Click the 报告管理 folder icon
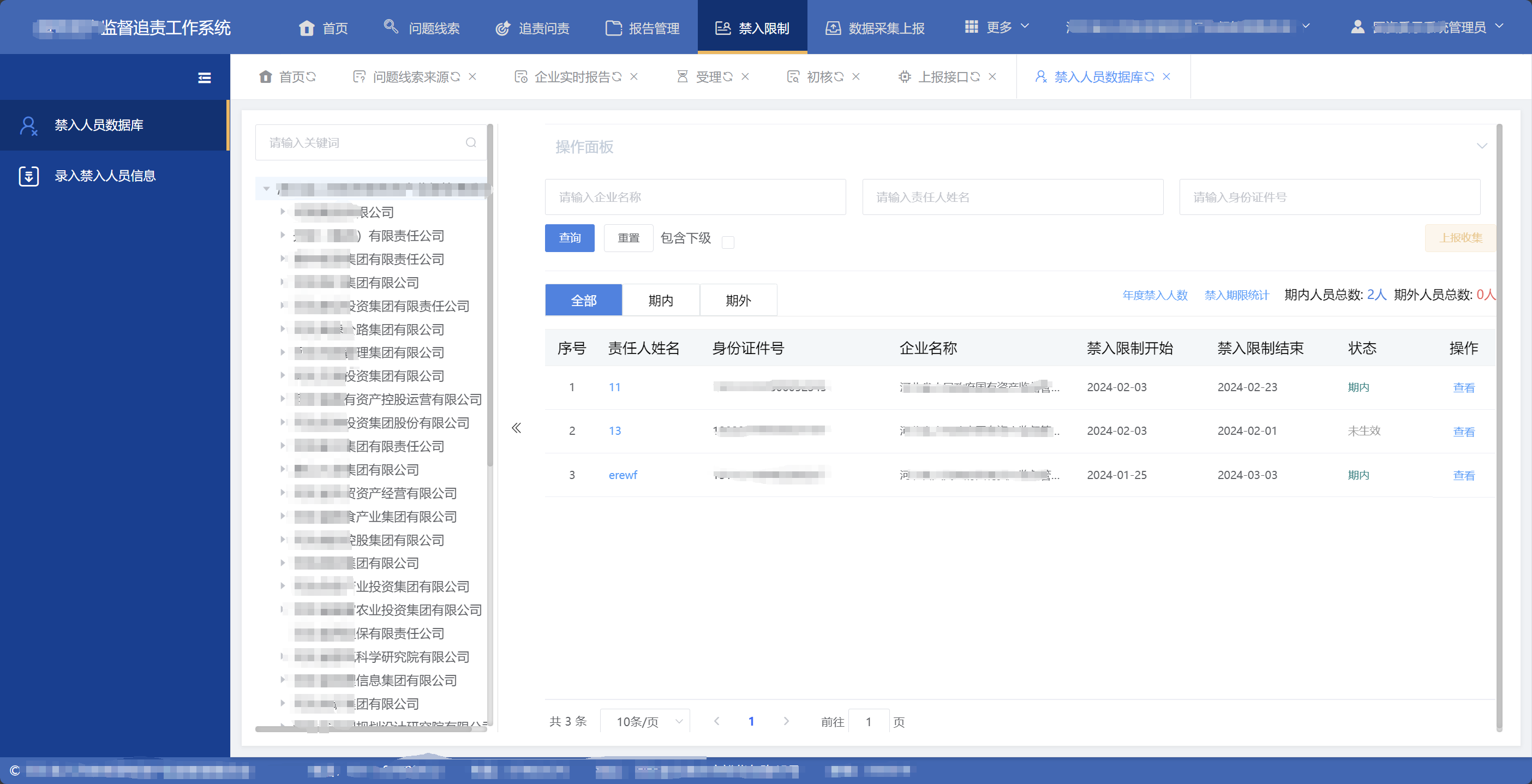Viewport: 1532px width, 784px height. (613, 28)
